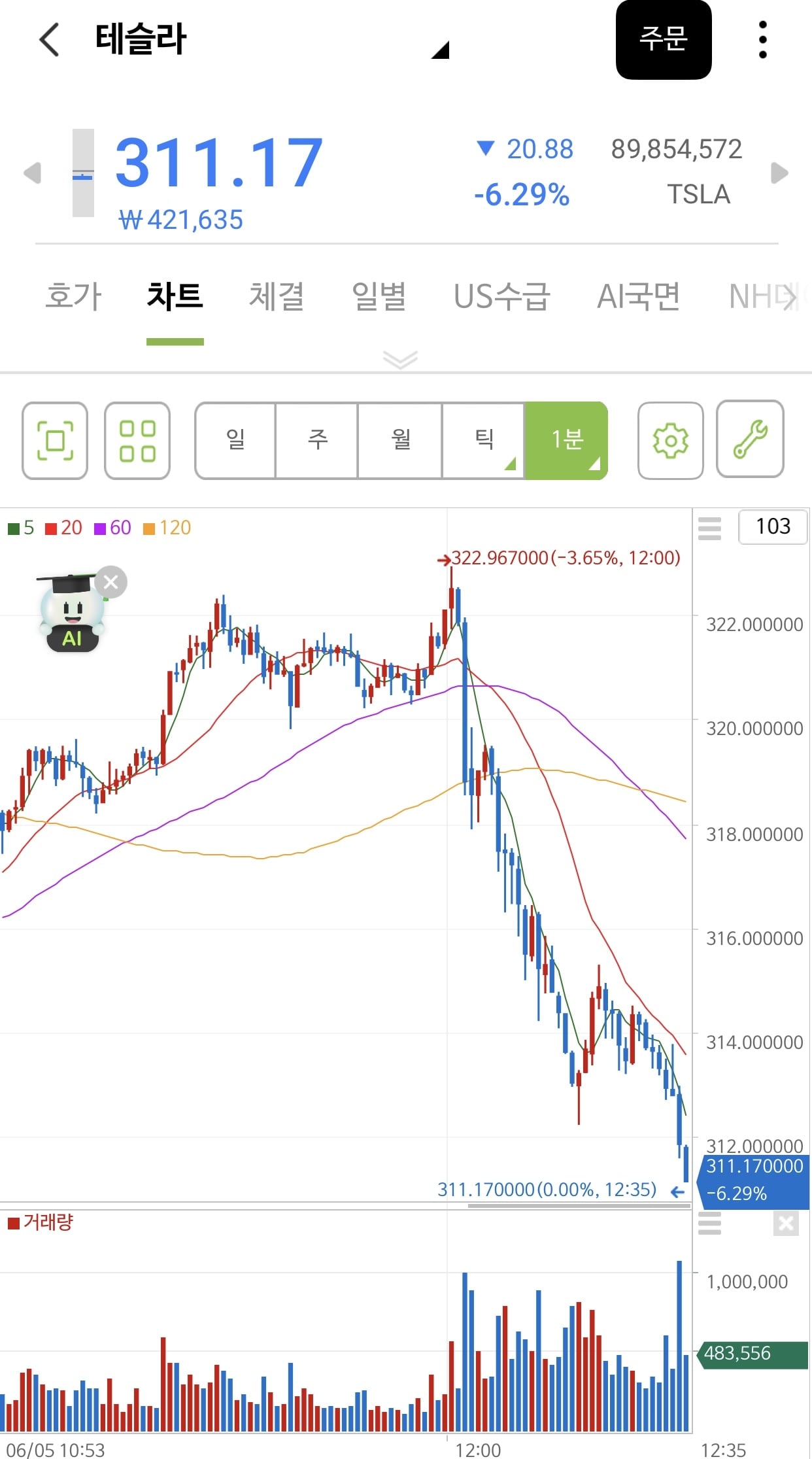Open the chart tools wrench icon
Viewport: 812px width, 1459px height.
click(x=751, y=439)
